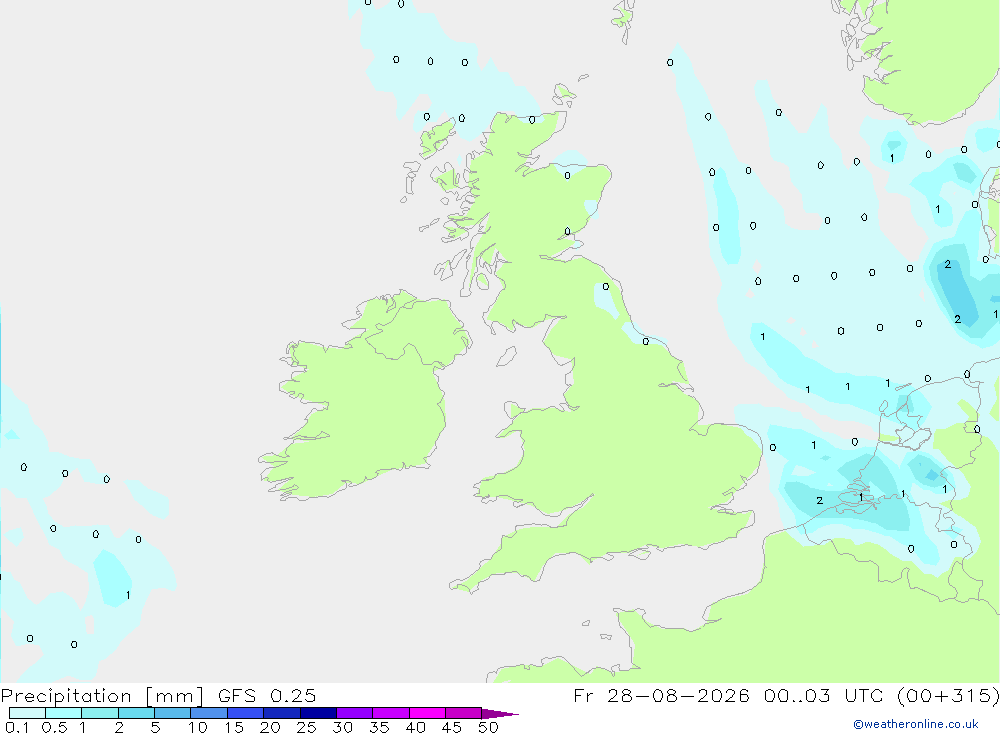Screen dimensions: 1000x733
Task: Click the 5–10 mm legend color swatch
Action: click(x=173, y=713)
